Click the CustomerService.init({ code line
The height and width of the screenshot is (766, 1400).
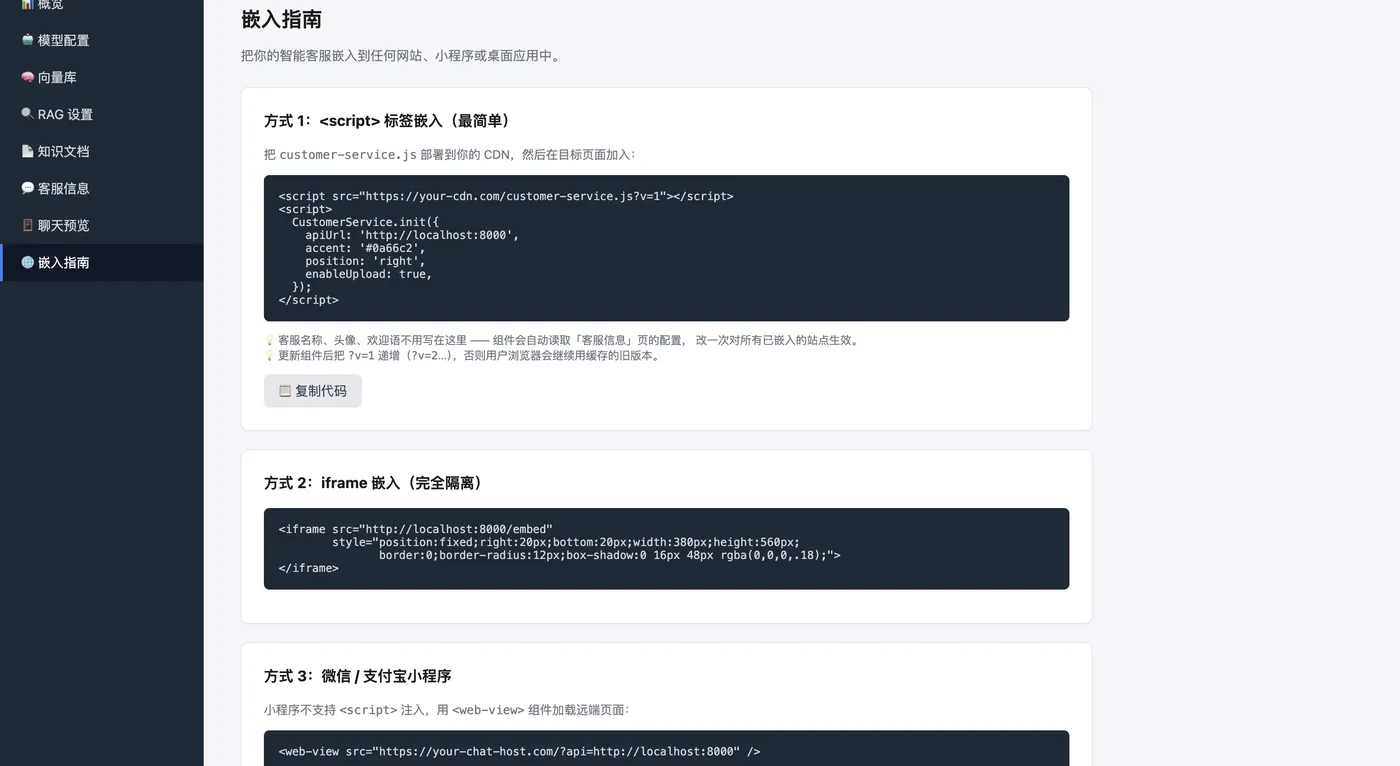[365, 222]
